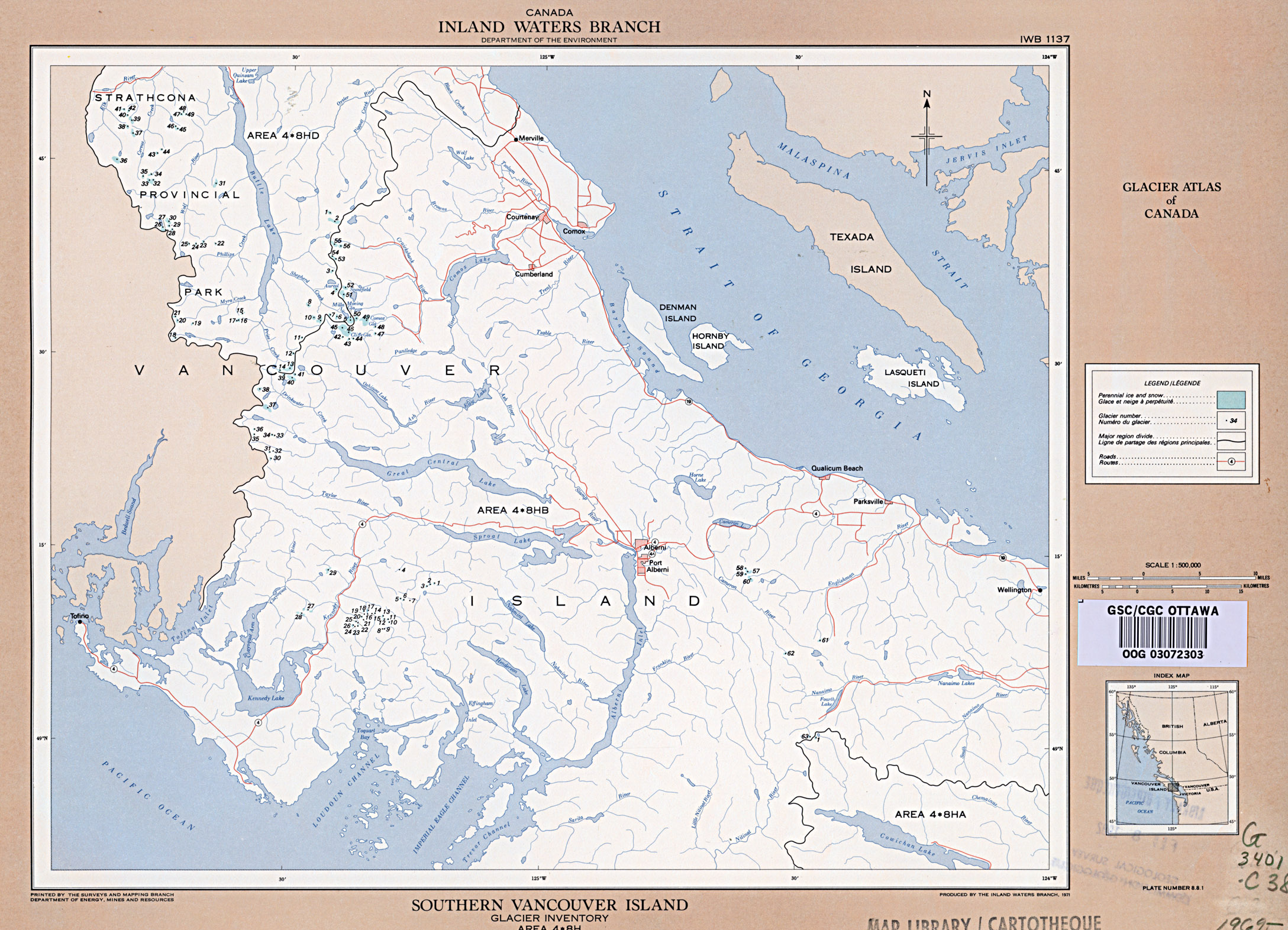The height and width of the screenshot is (930, 1288).
Task: Click glacier number 29 near Kennedy River
Action: pos(333,573)
